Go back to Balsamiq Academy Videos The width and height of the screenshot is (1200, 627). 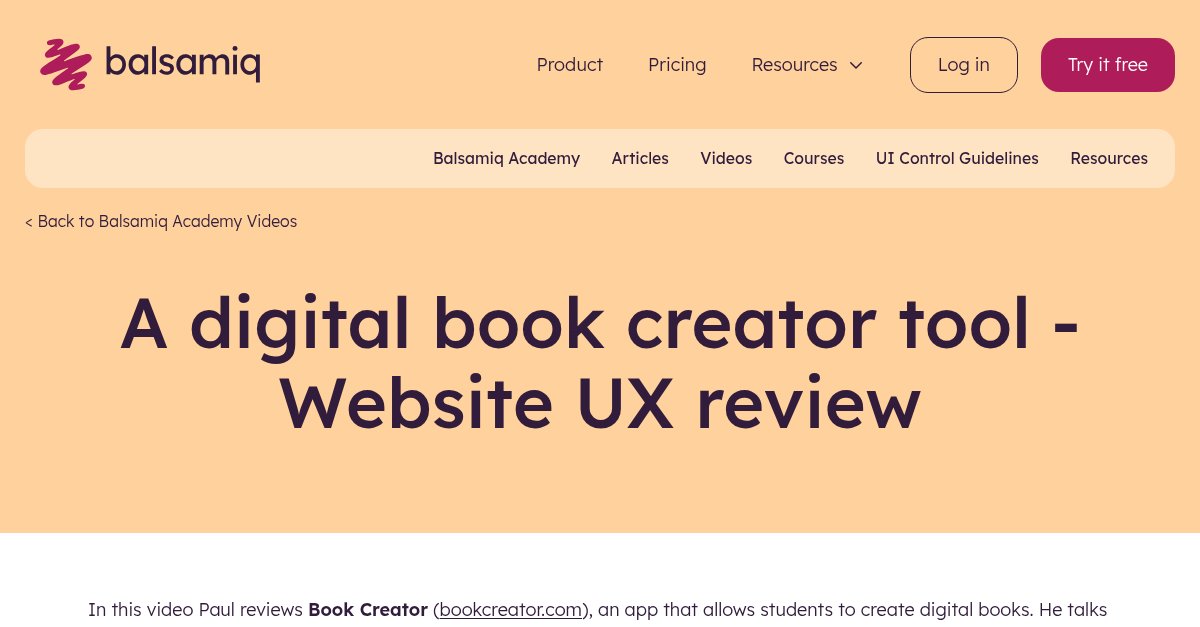[167, 221]
